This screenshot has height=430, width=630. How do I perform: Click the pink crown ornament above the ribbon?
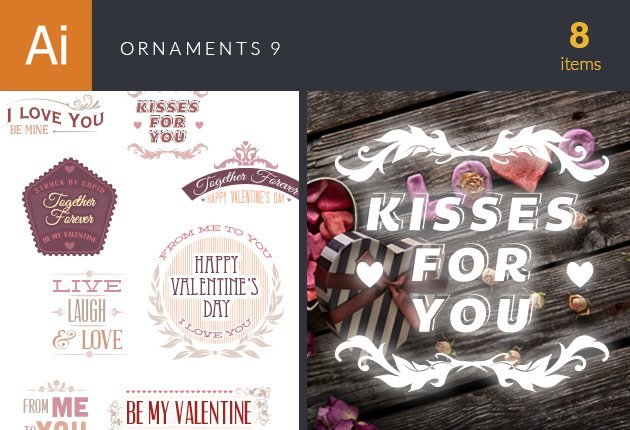pos(246,156)
